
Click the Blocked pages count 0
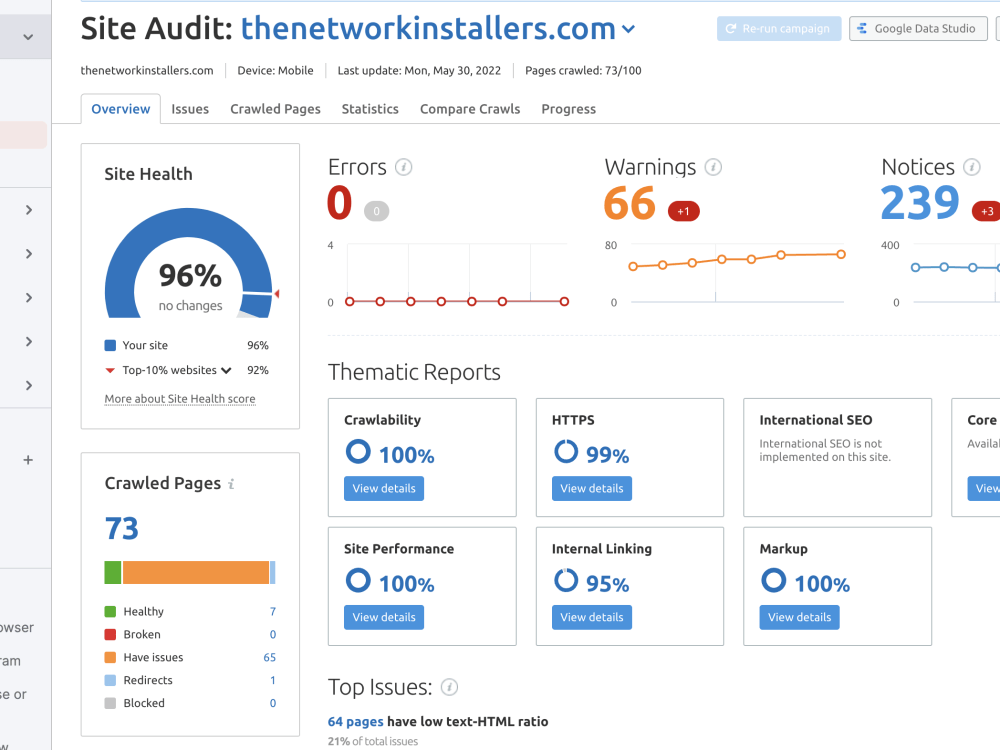(x=273, y=703)
